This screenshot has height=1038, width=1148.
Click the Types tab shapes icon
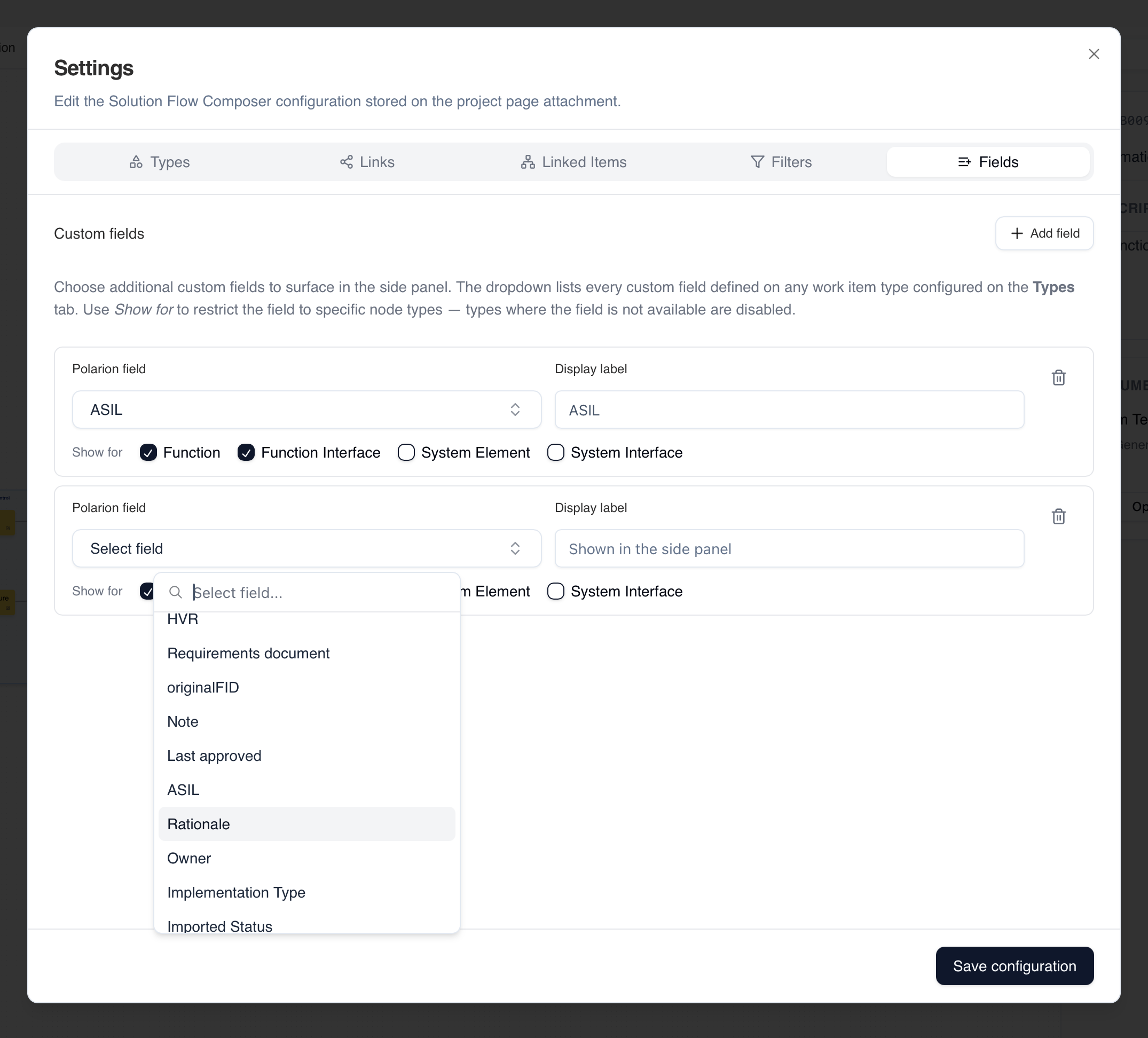(136, 162)
